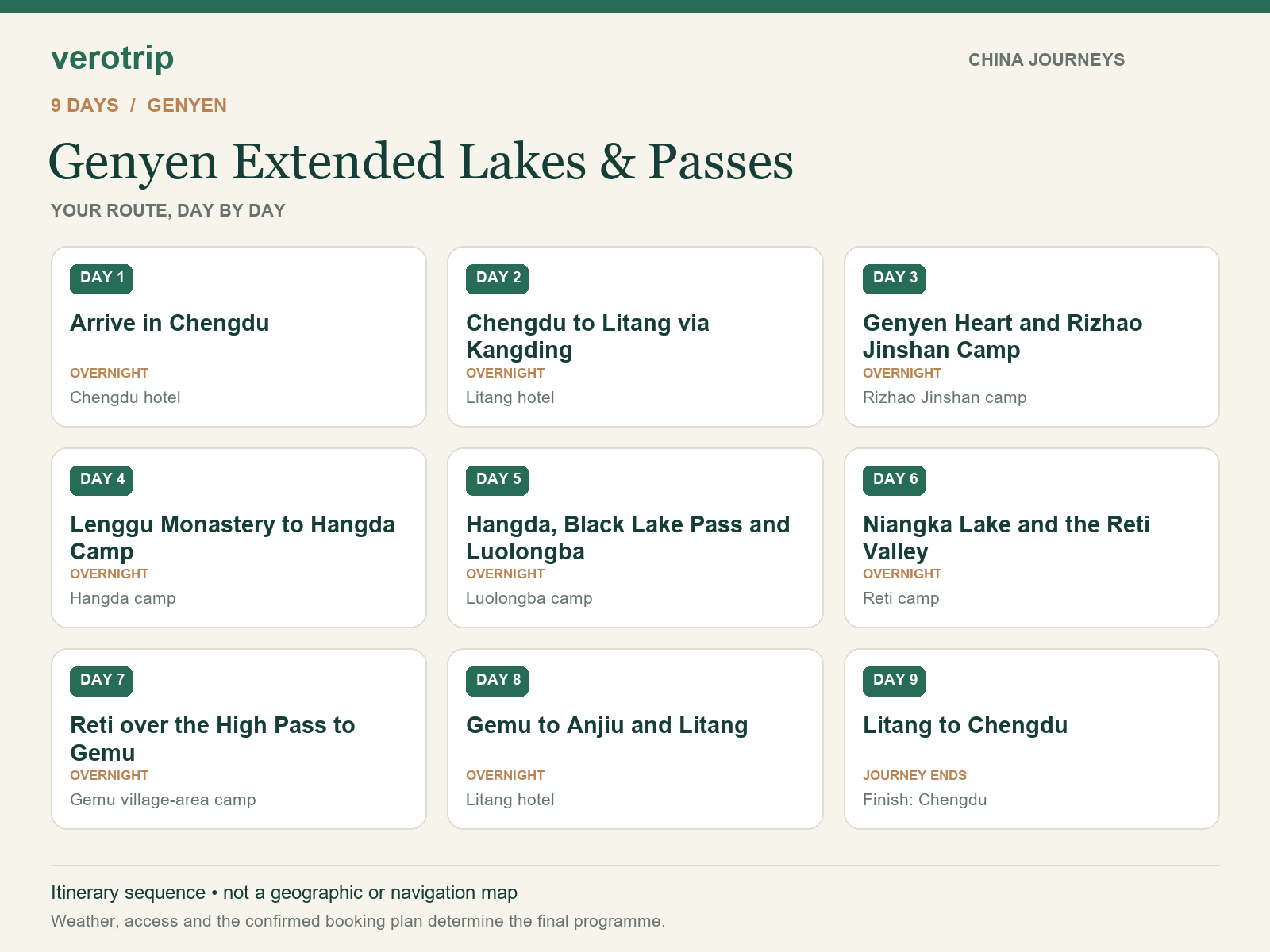Click the 'Rizhao Jinshan camp' overnight text

(945, 397)
